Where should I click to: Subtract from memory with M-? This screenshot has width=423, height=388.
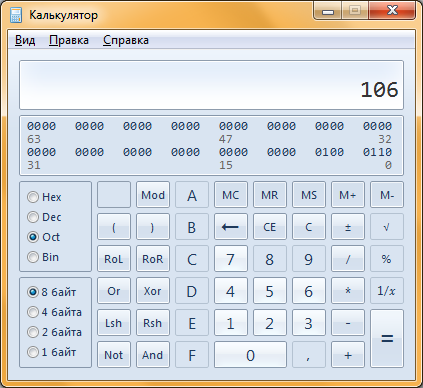pos(387,195)
